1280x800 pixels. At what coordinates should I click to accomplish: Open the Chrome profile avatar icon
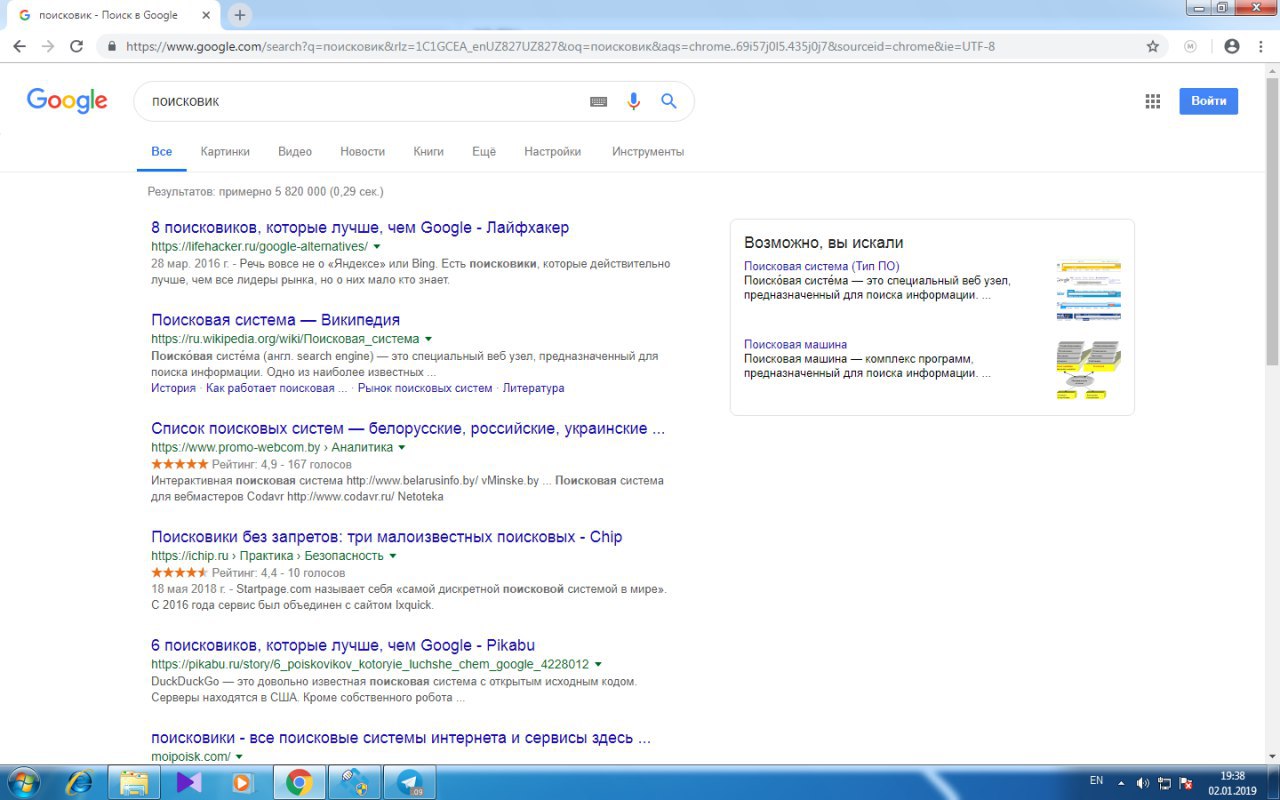point(1232,46)
